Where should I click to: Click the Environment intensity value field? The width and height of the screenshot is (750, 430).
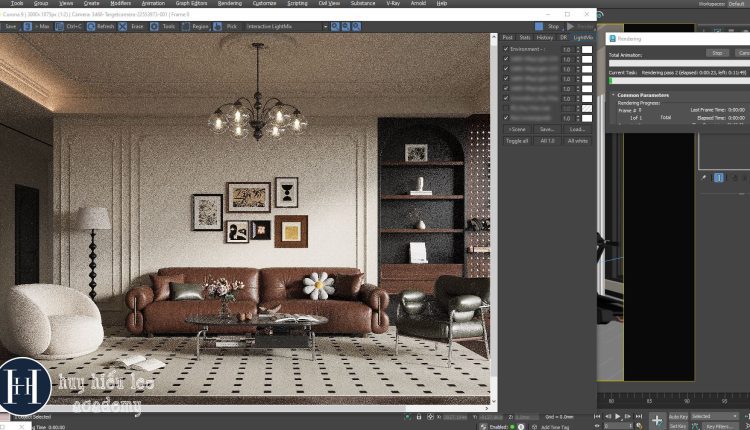pyautogui.click(x=568, y=49)
